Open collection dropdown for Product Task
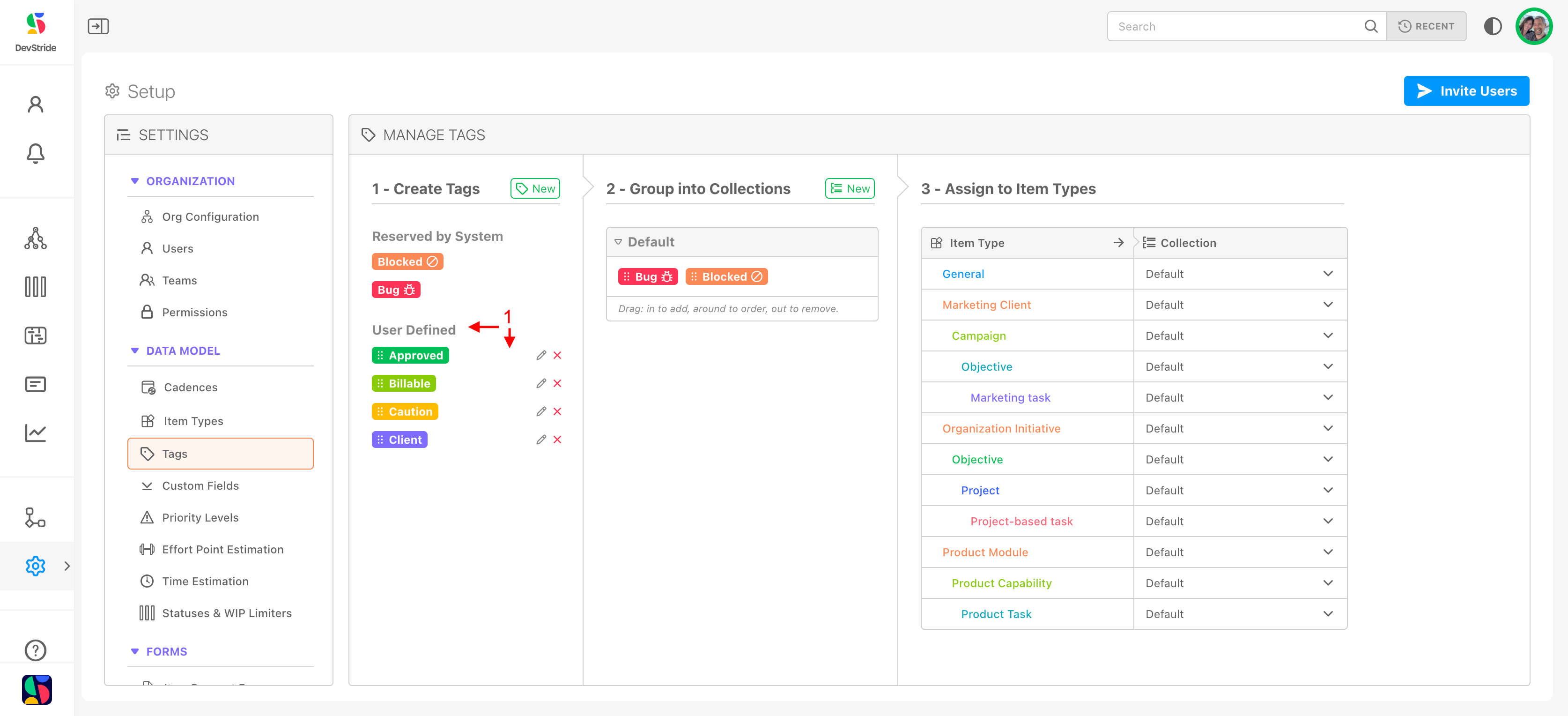1568x716 pixels. pos(1328,614)
